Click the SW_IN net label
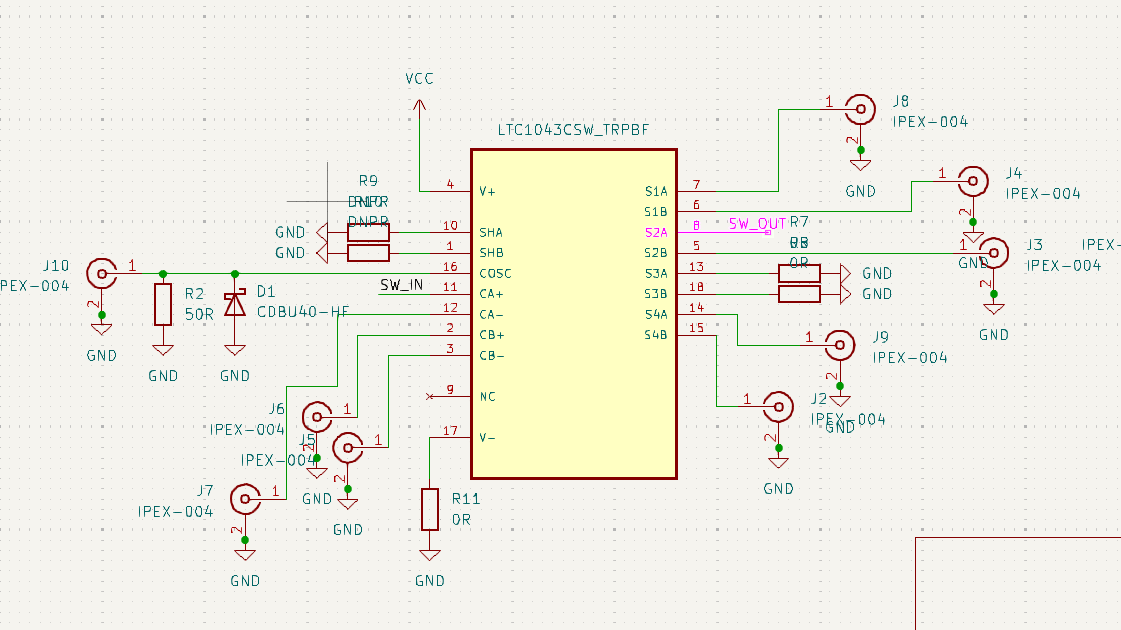The image size is (1121, 630). click(x=402, y=286)
